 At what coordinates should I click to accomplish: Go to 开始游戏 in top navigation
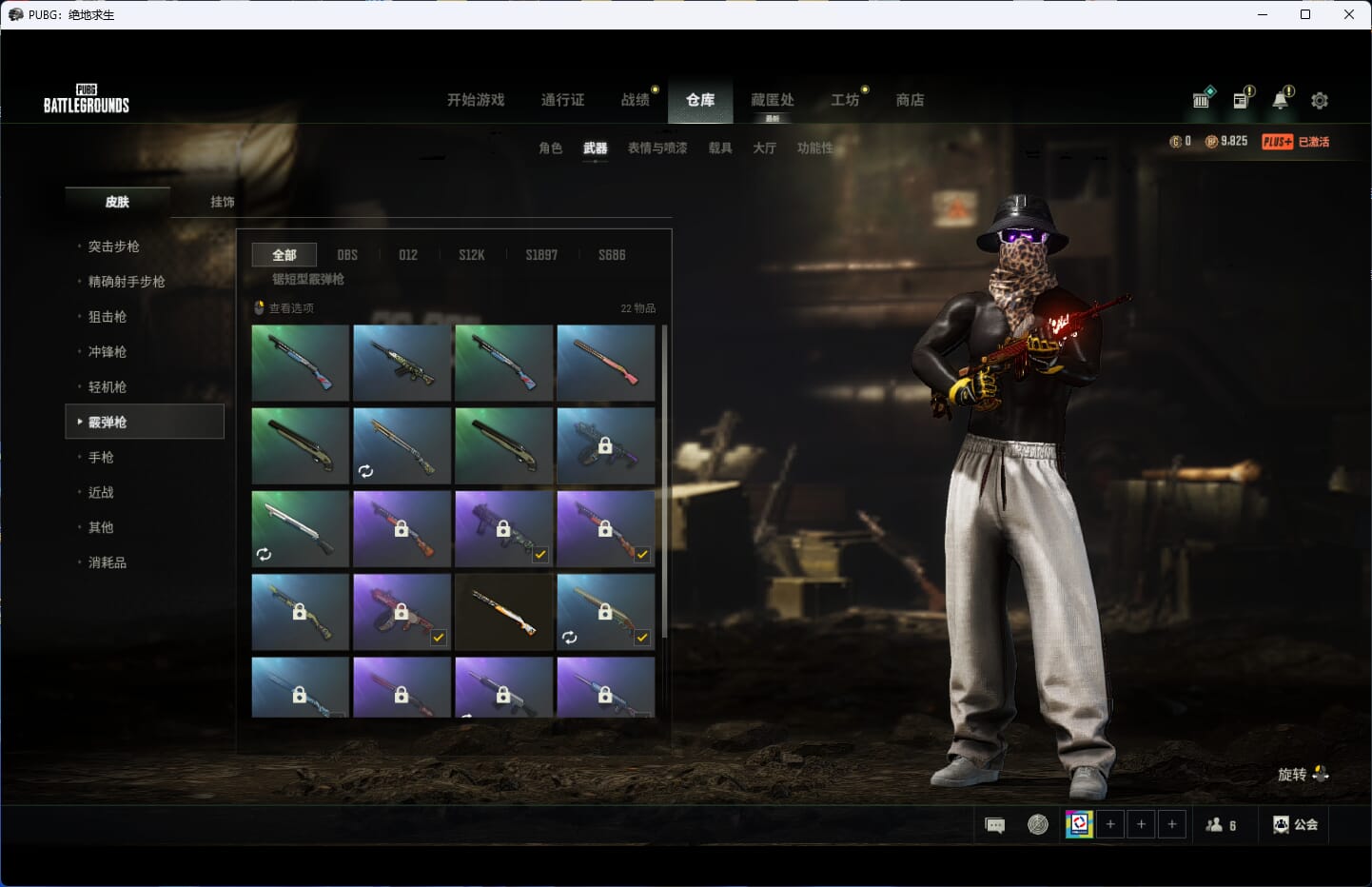coord(476,100)
